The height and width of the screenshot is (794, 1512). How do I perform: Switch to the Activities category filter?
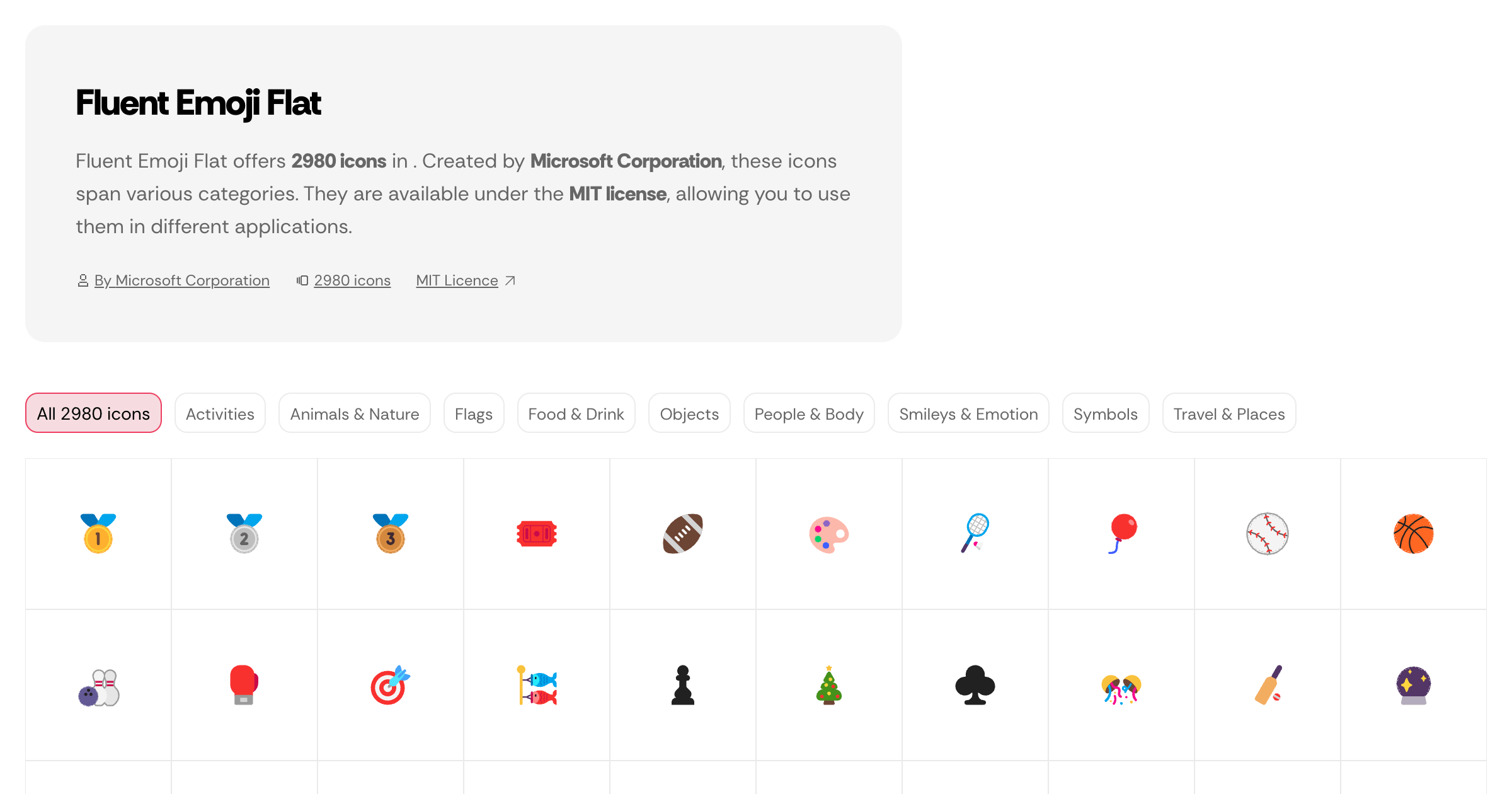[220, 413]
